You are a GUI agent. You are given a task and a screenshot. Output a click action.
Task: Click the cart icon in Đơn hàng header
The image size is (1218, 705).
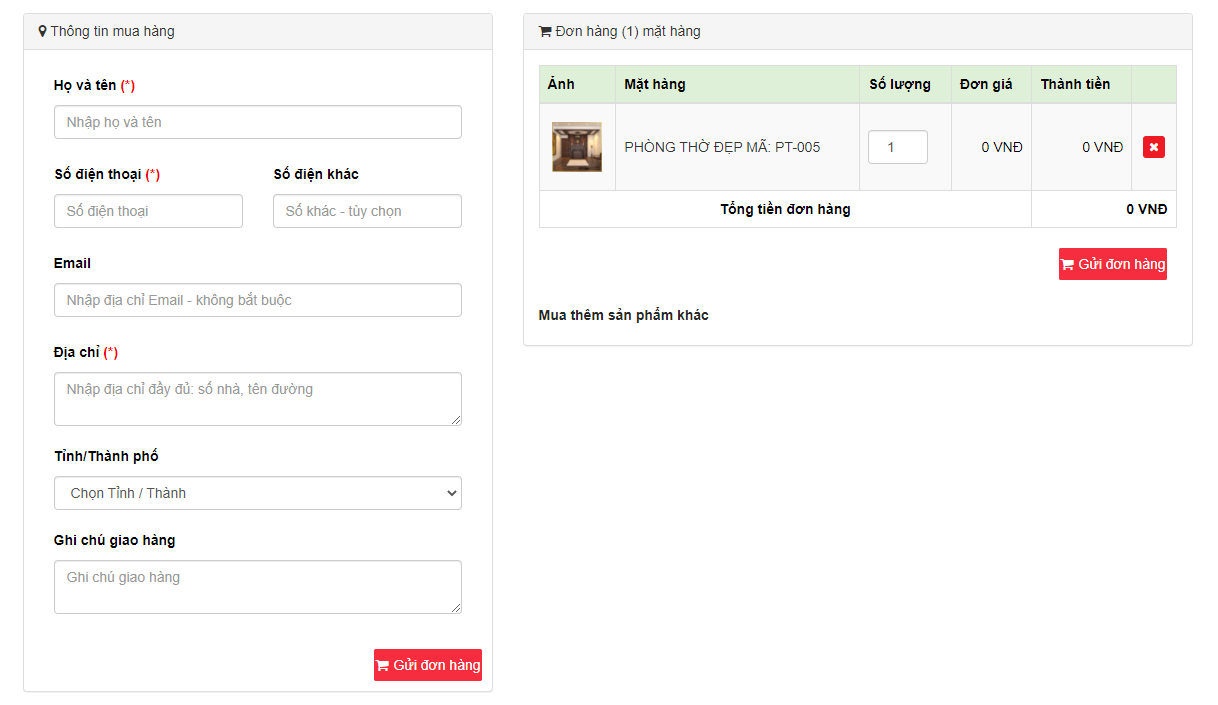(x=545, y=31)
